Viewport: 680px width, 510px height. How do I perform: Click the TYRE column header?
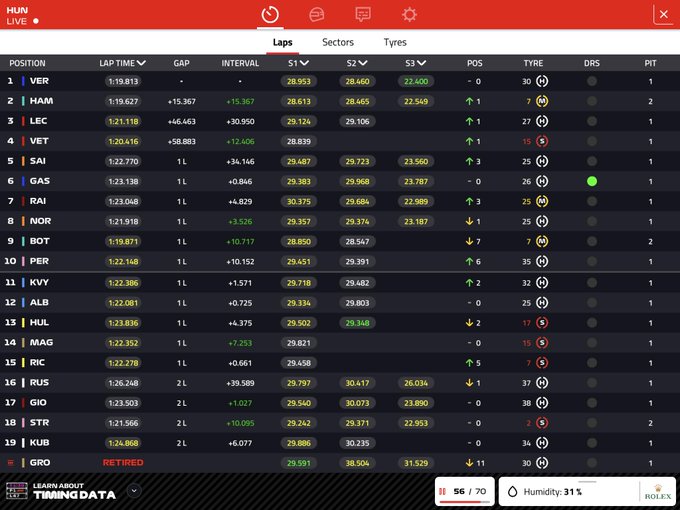[x=533, y=63]
